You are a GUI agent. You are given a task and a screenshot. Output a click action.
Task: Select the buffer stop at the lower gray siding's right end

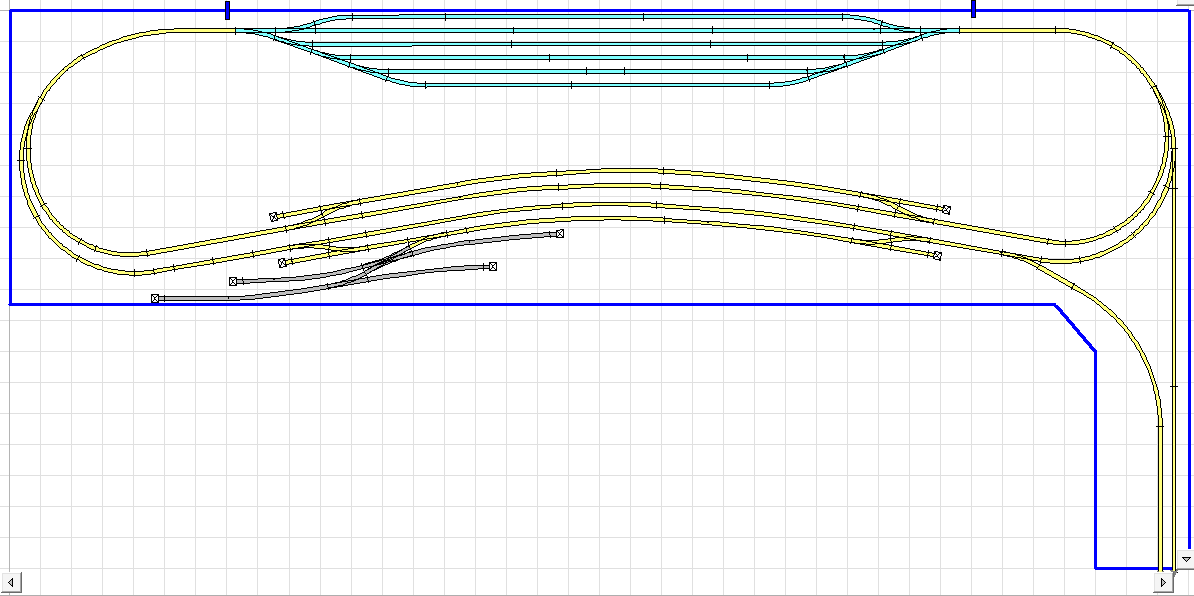(493, 266)
